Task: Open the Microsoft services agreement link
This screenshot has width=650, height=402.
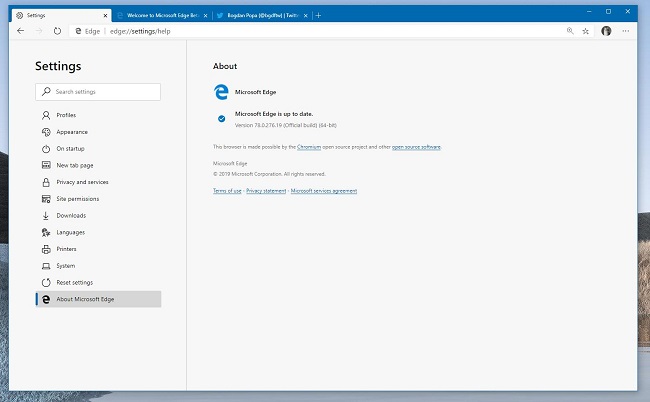Action: 324,191
